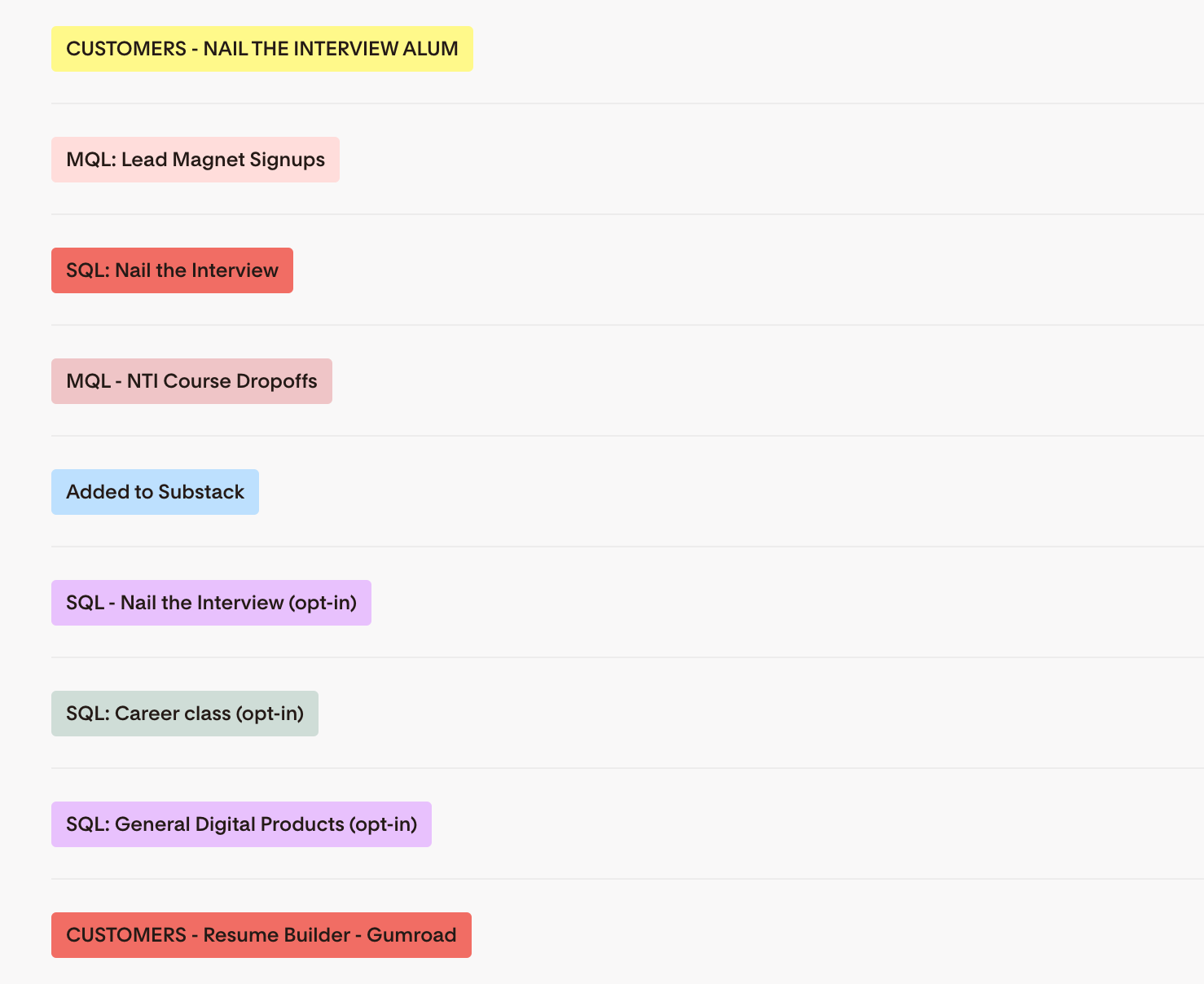The image size is (1204, 984).
Task: Select SQL - Nail the Interview (opt-in) tag
Action: coord(211,603)
